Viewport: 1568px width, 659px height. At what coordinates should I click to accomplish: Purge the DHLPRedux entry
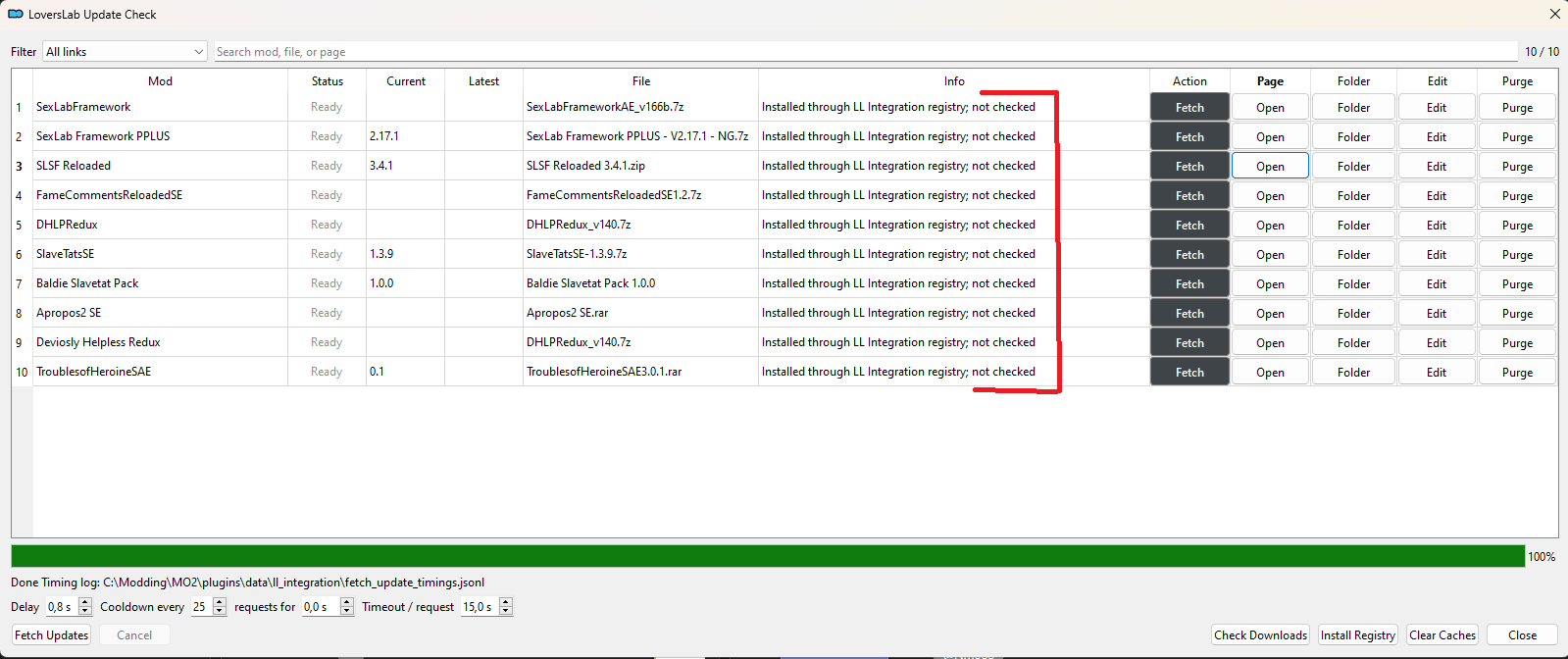[1517, 226]
